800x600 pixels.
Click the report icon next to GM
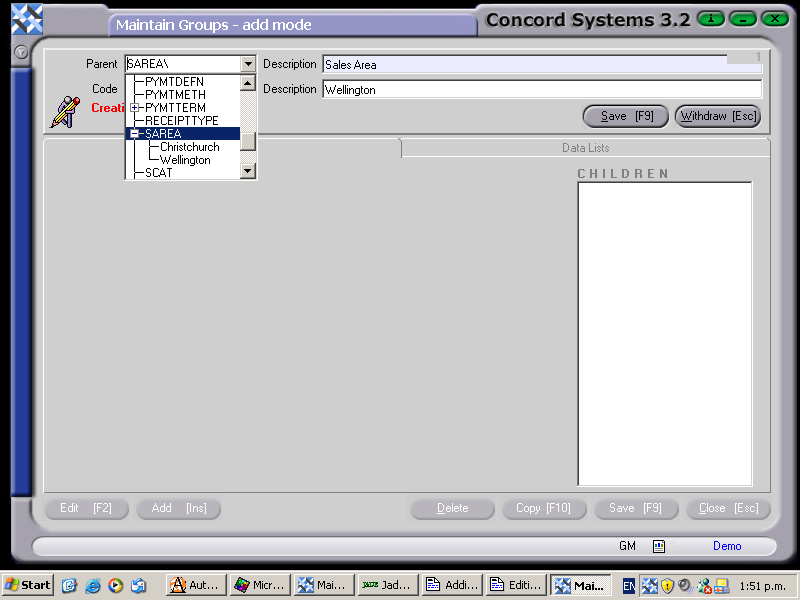[x=657, y=546]
